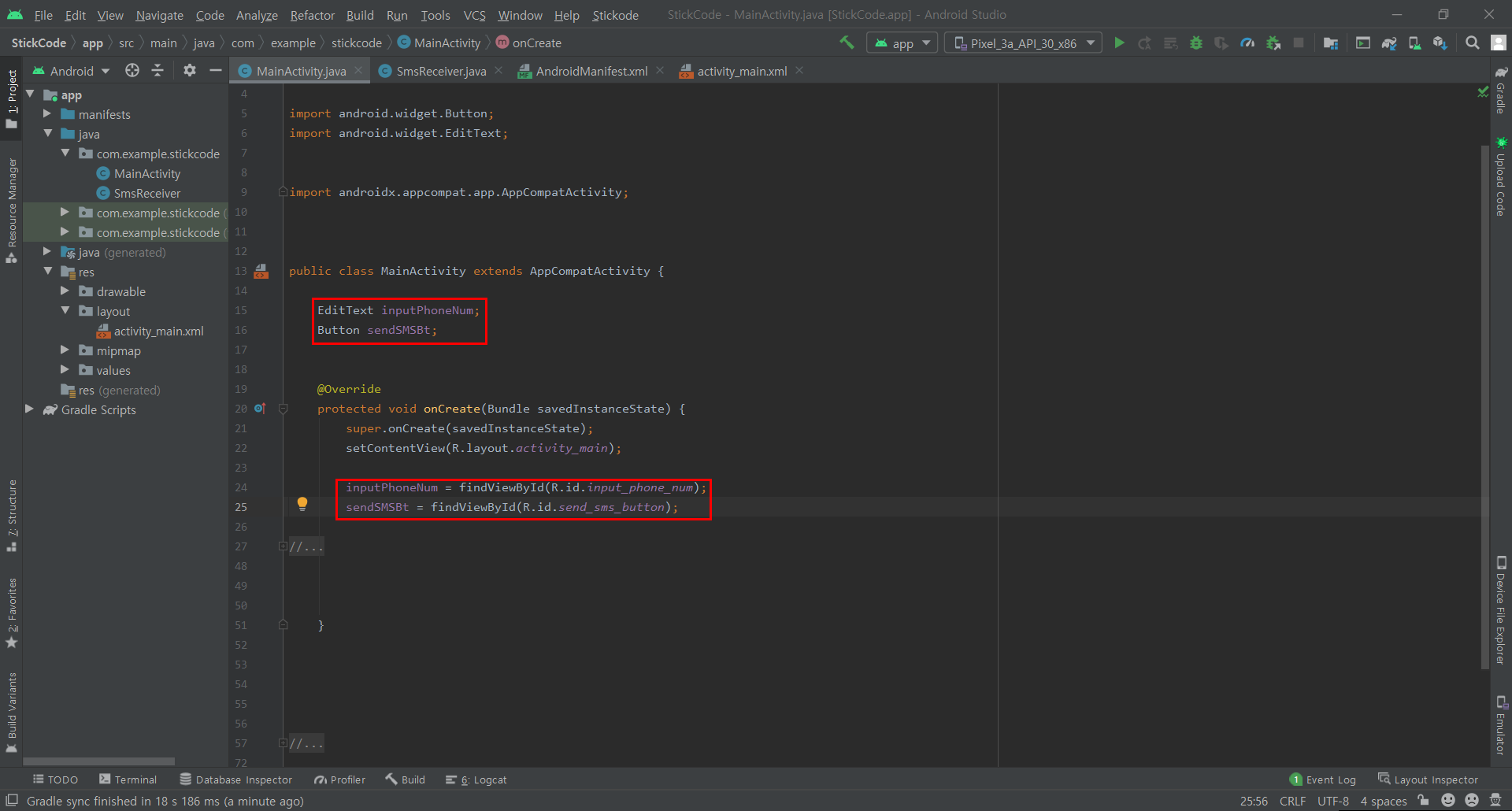Click the happy smiley feedback icon
Screen dimensions: 1512x811
pyautogui.click(x=1448, y=800)
